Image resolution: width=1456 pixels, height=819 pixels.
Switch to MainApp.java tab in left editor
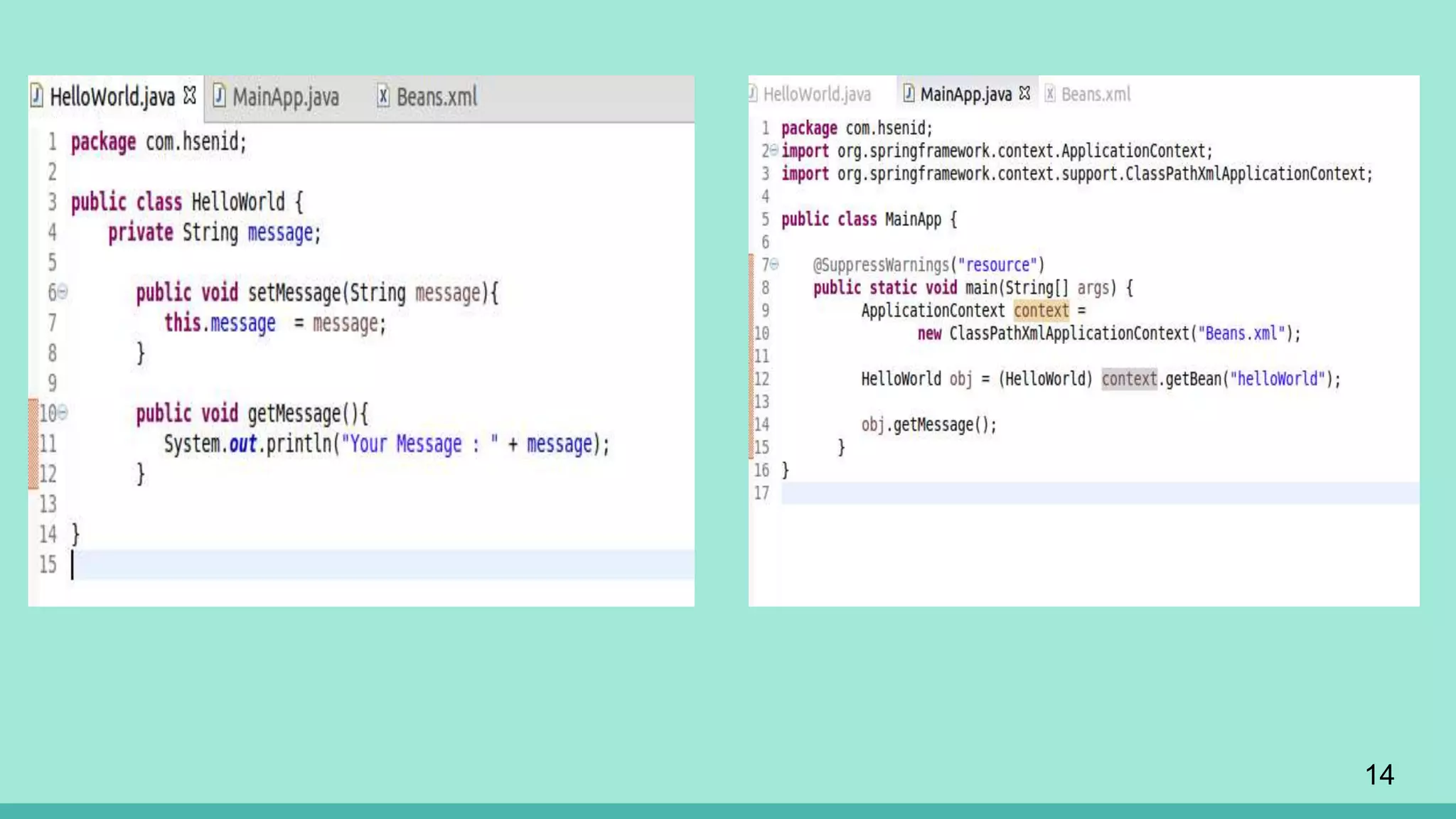click(285, 97)
